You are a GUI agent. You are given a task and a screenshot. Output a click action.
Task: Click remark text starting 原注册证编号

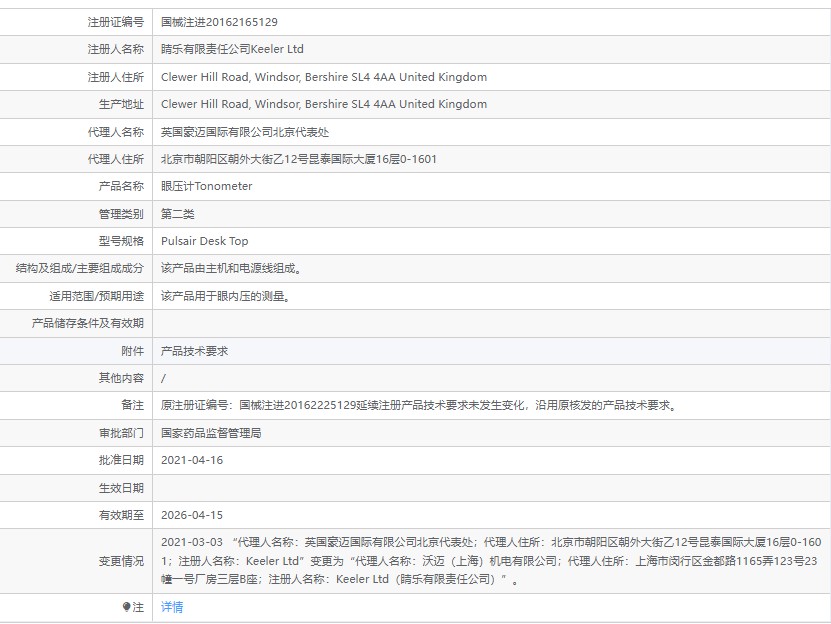tap(418, 406)
